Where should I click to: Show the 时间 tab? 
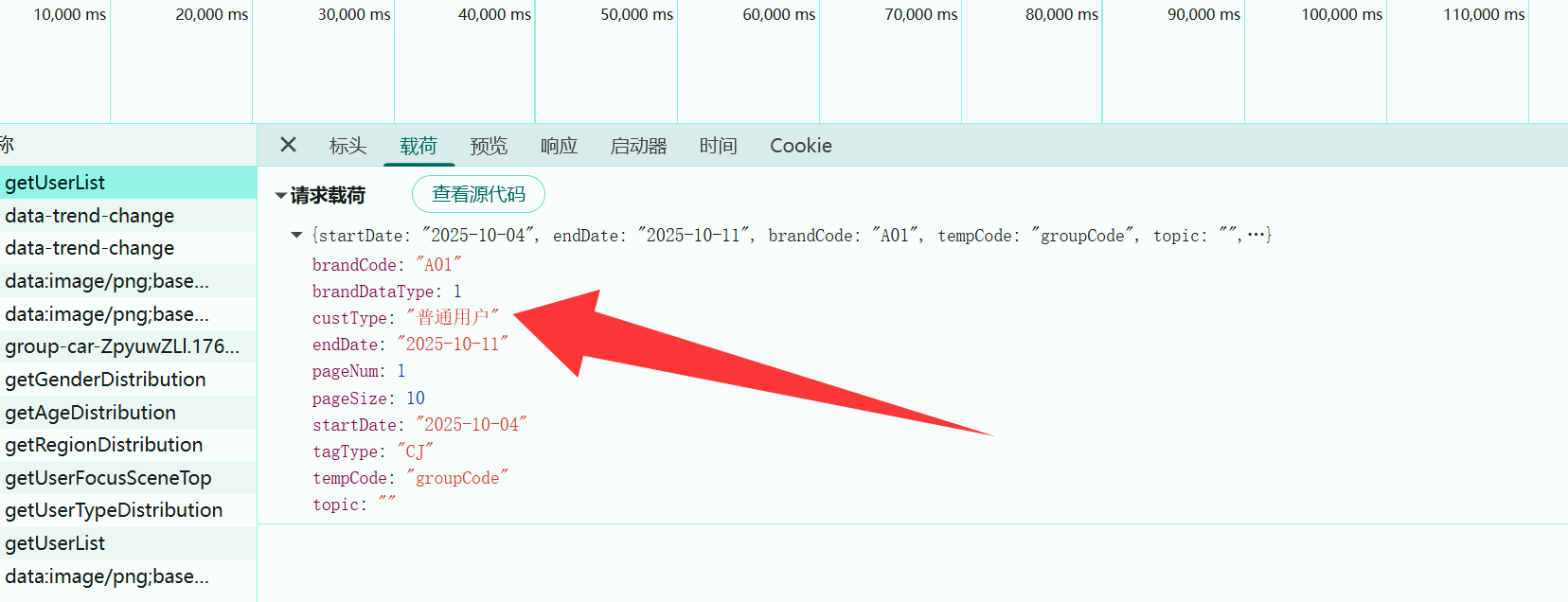click(718, 146)
